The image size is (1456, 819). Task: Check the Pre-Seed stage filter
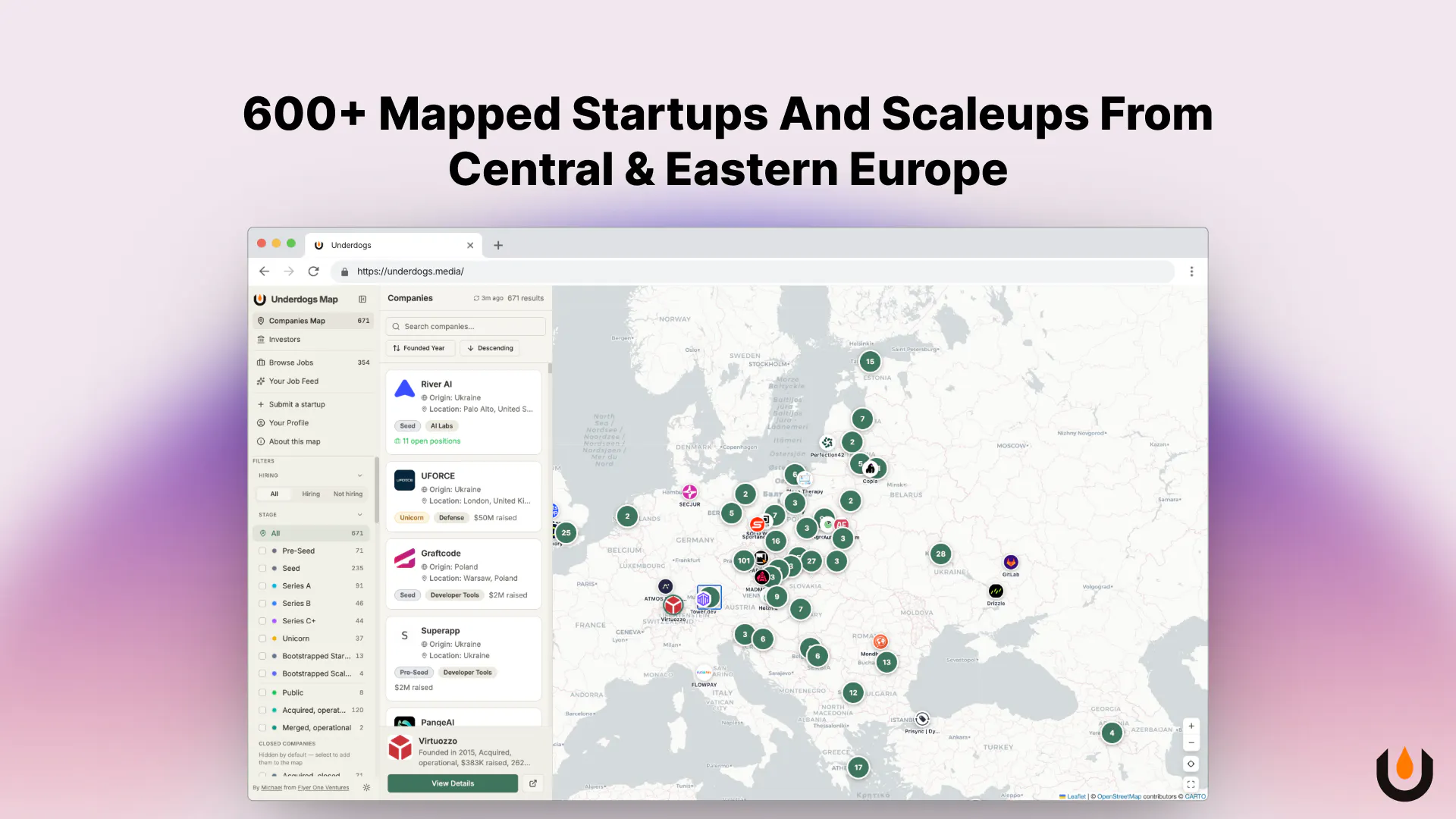[262, 551]
